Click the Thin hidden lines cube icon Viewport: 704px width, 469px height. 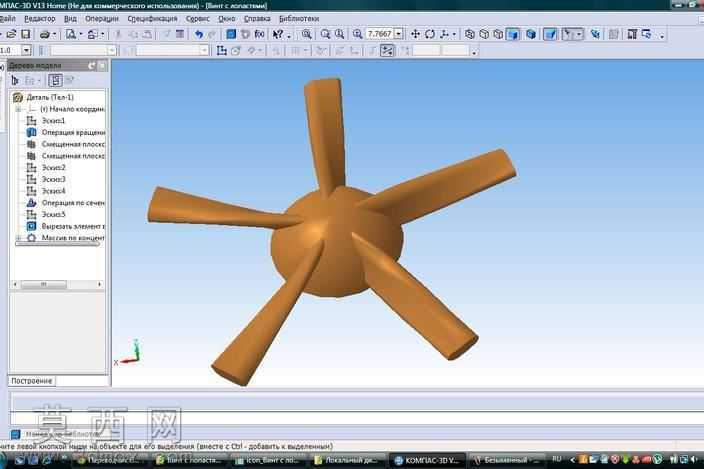[x=498, y=34]
